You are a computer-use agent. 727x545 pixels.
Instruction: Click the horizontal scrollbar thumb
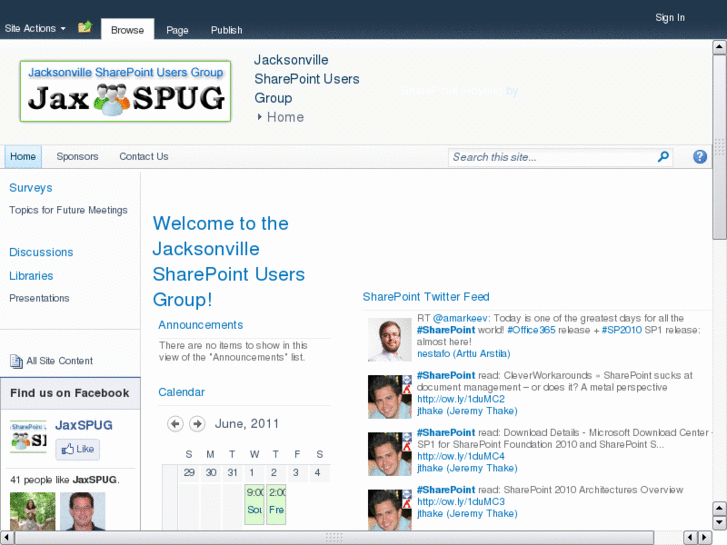334,538
